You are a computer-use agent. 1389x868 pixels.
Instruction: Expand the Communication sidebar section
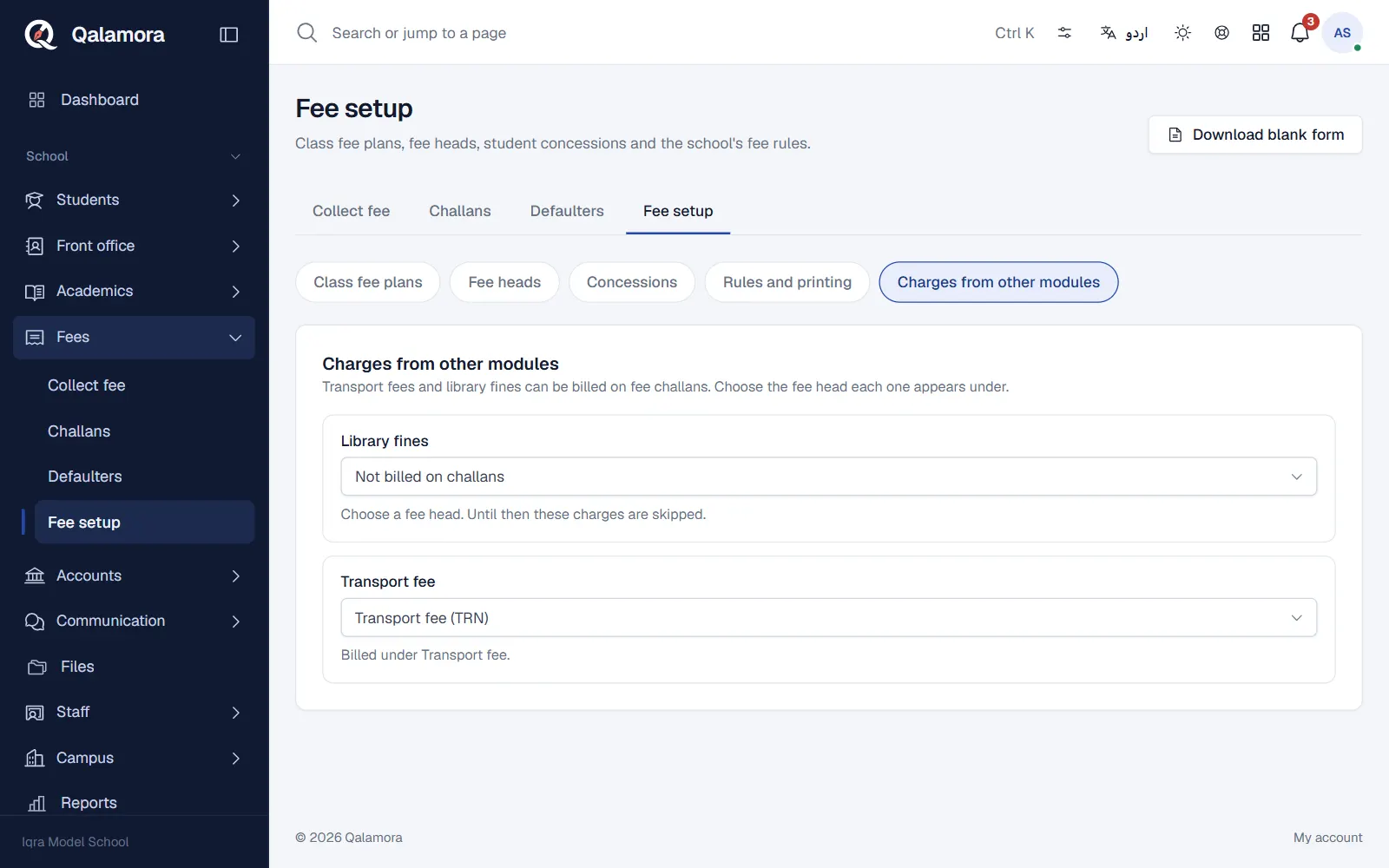click(135, 621)
